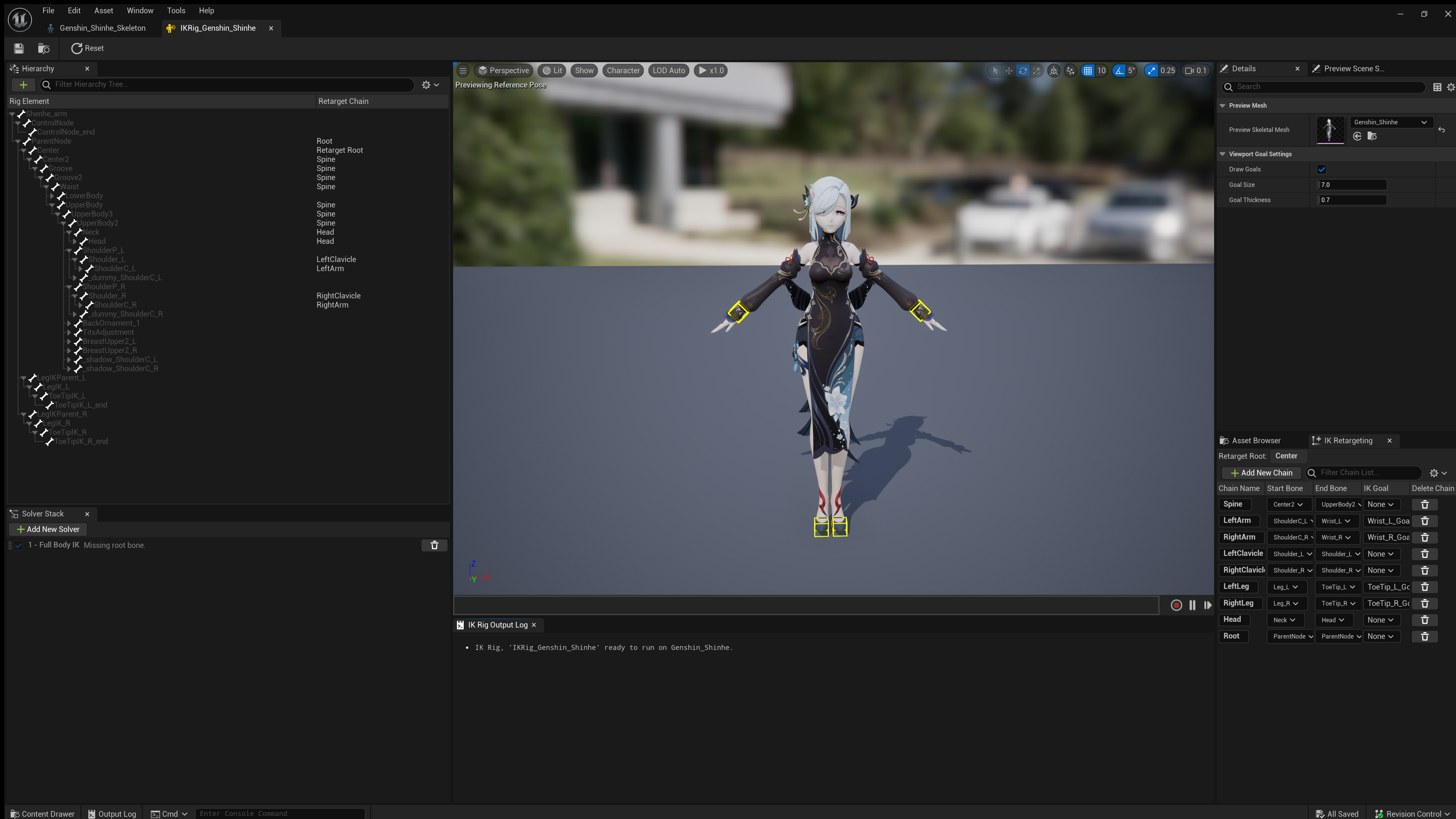Click the Save asset icon
1456x819 pixels.
click(x=19, y=49)
